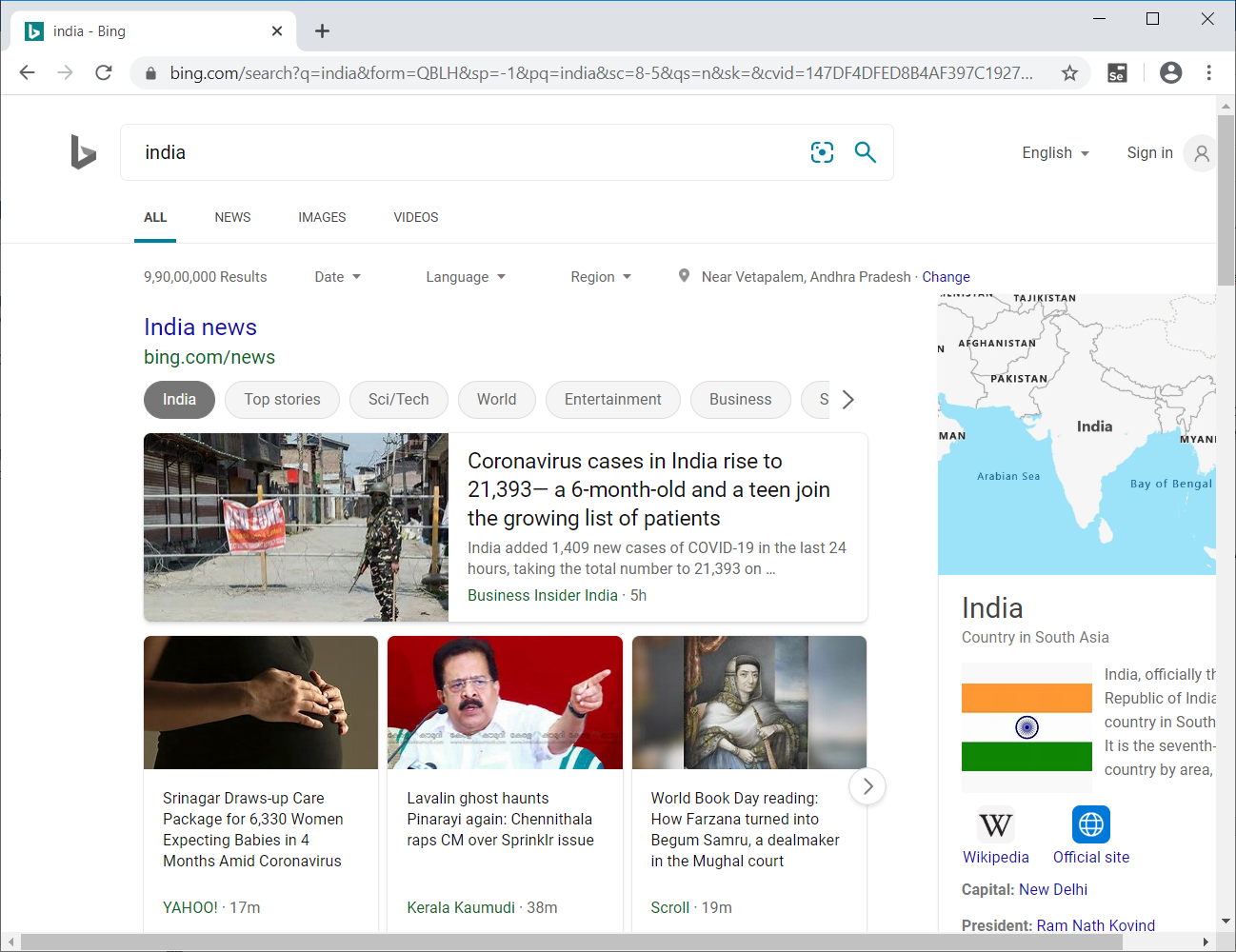
Task: Expand the English language menu
Action: coord(1056,153)
